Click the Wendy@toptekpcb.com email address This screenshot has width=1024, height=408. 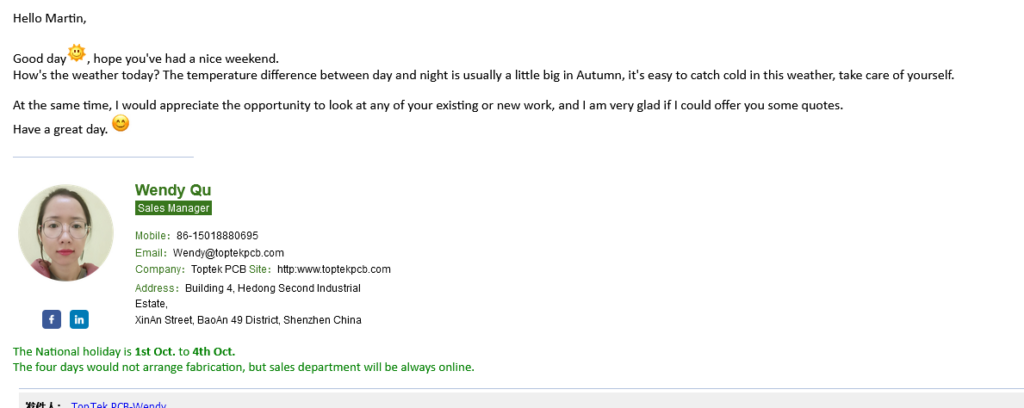tap(229, 253)
